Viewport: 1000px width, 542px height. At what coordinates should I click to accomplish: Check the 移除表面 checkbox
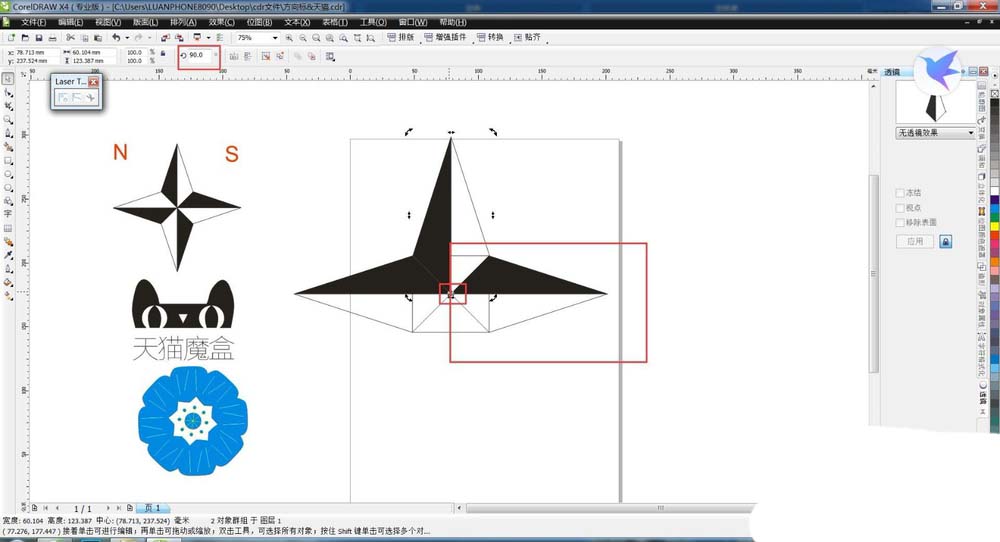[901, 223]
